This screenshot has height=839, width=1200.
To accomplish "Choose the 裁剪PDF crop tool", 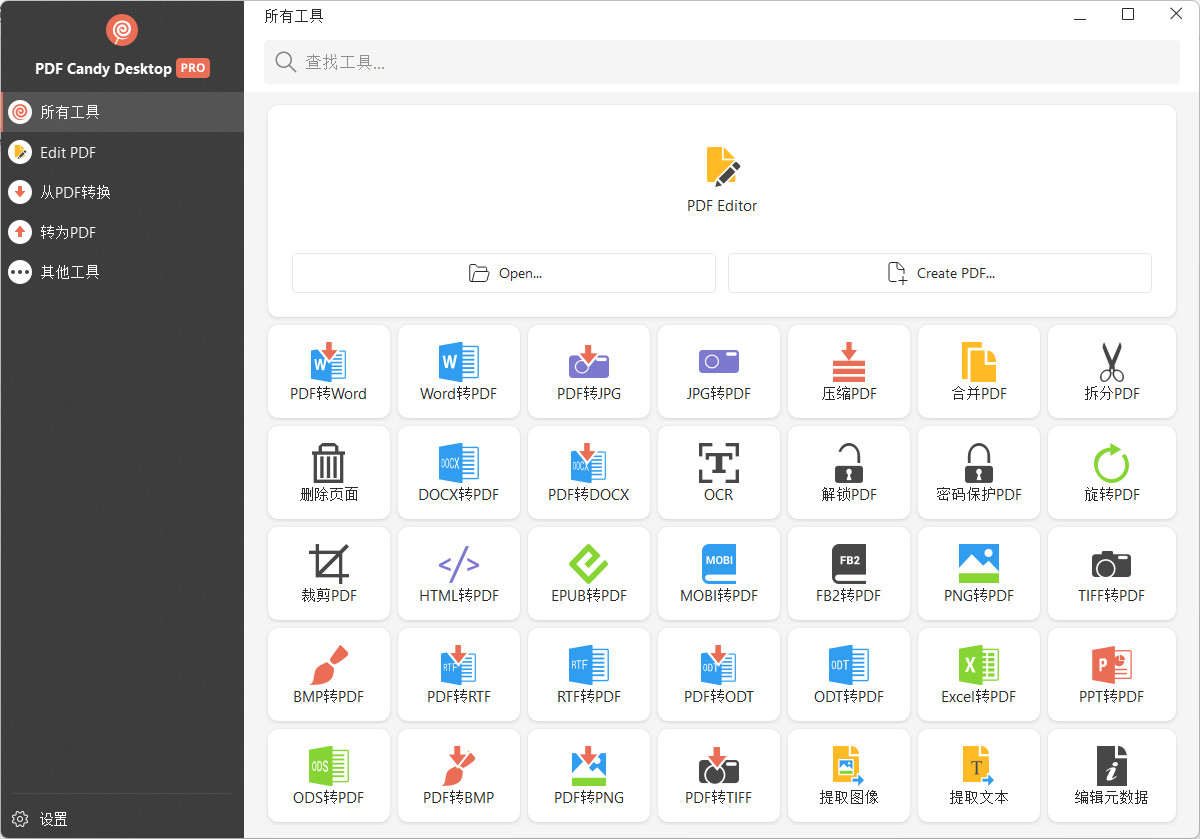I will (329, 573).
